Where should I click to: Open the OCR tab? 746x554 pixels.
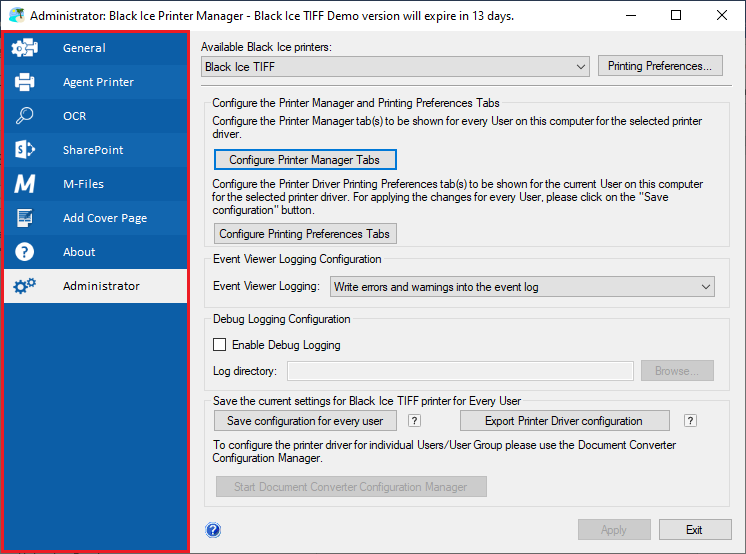pyautogui.click(x=96, y=116)
